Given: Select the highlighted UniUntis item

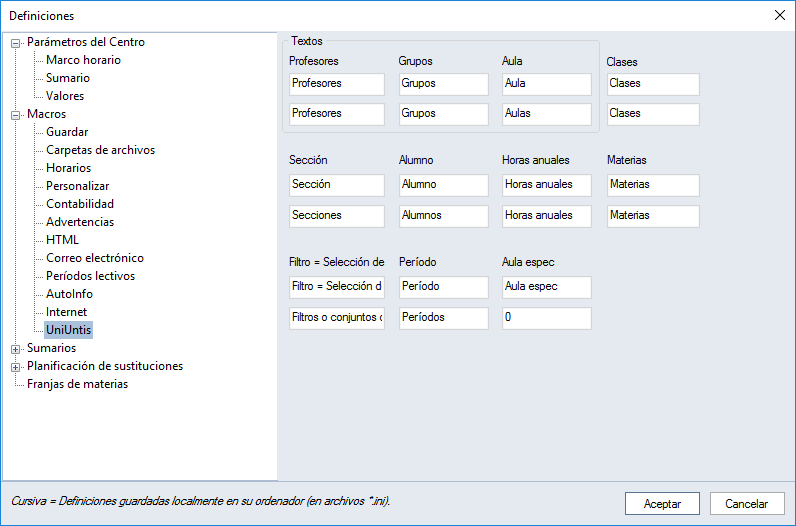Looking at the screenshot, I should [69, 330].
